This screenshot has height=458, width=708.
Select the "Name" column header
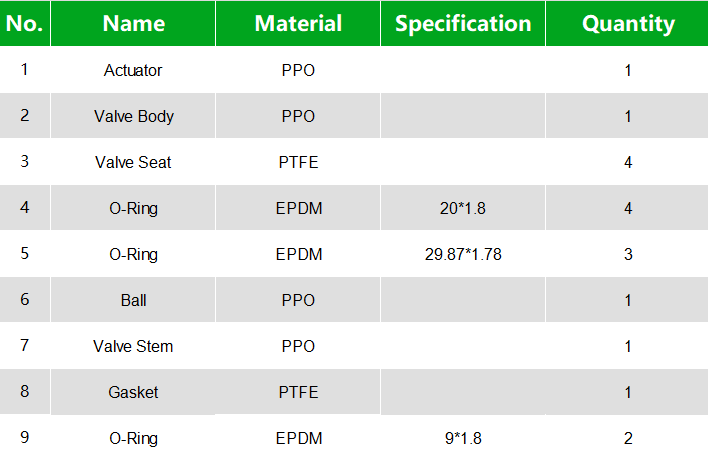click(133, 24)
